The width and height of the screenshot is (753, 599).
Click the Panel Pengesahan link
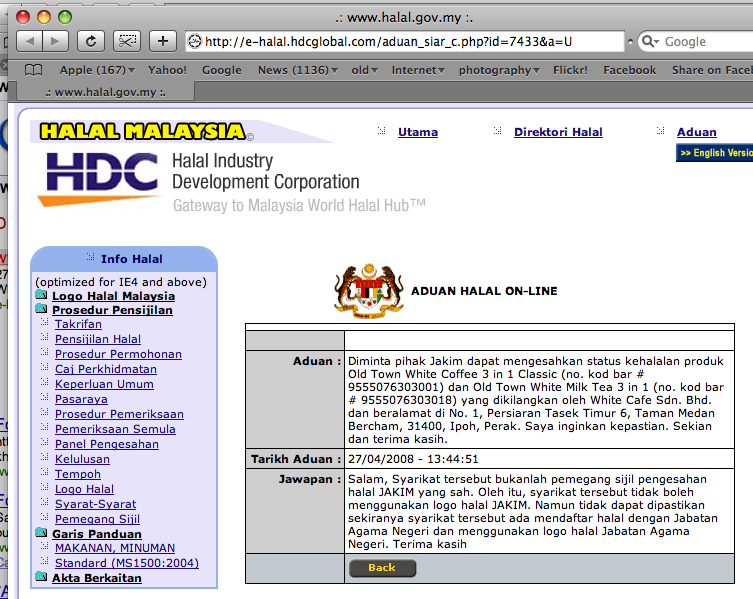coord(107,444)
